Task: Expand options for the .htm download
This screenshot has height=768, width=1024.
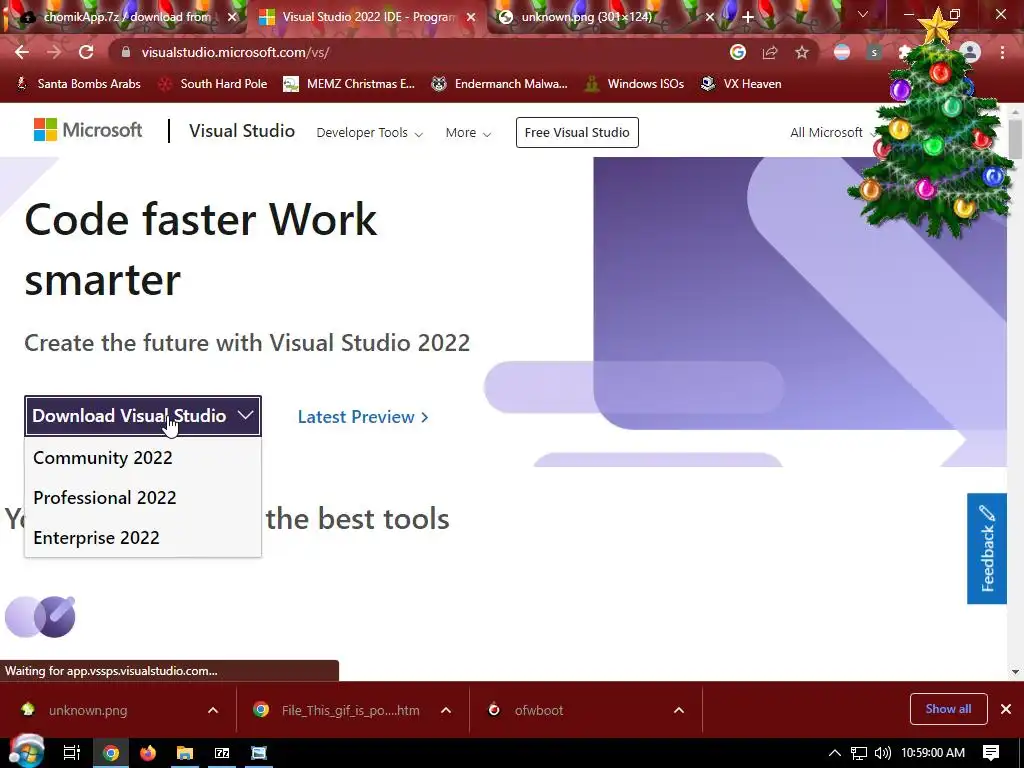Action: (x=446, y=710)
